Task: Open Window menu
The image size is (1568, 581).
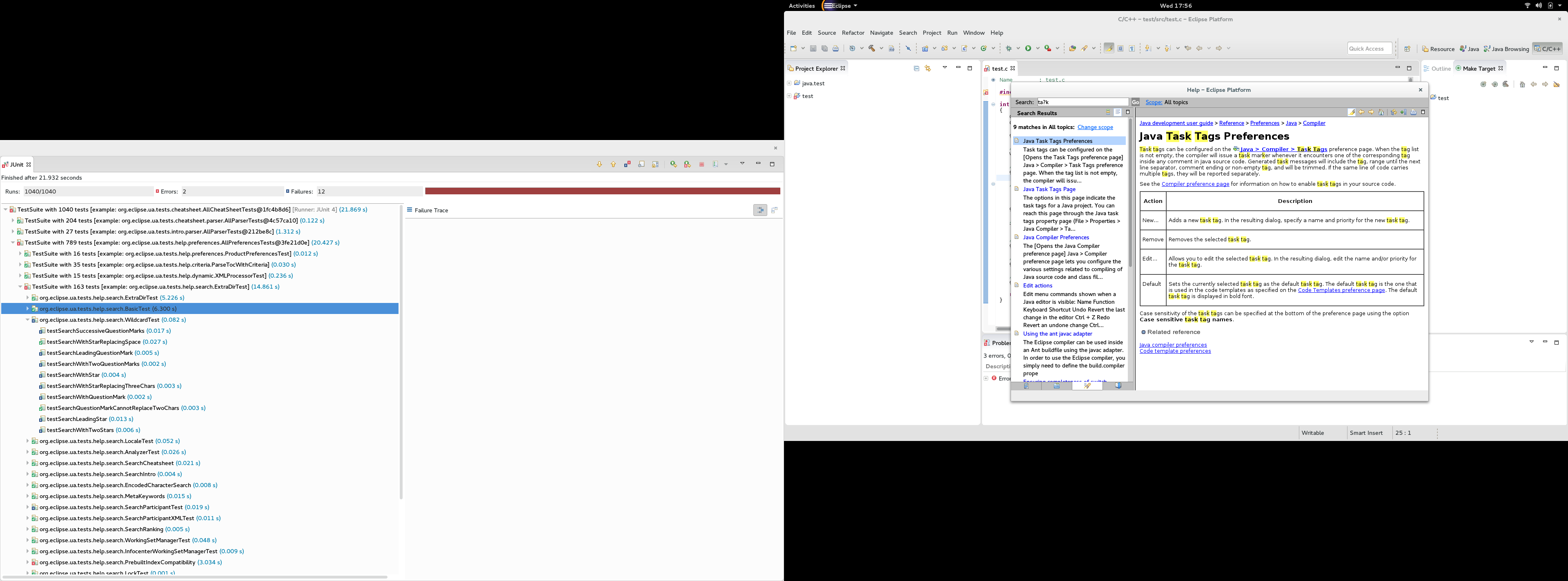Action: [973, 33]
